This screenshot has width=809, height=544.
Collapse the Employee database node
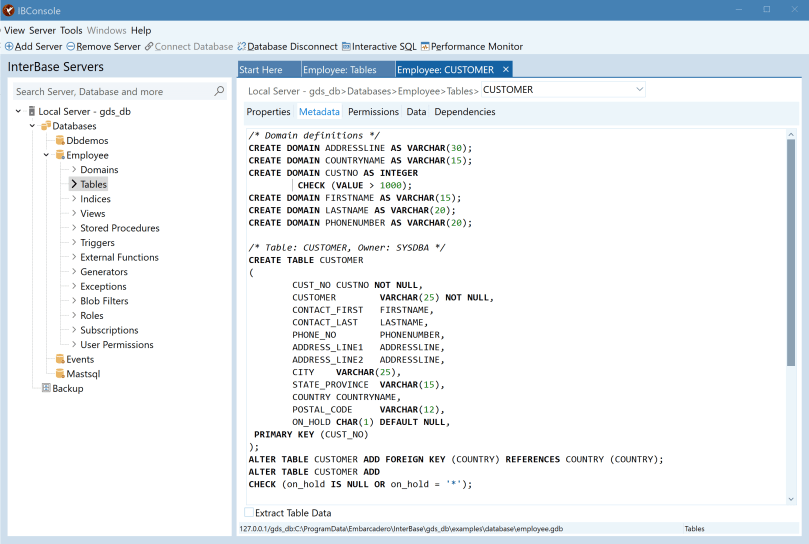point(46,155)
